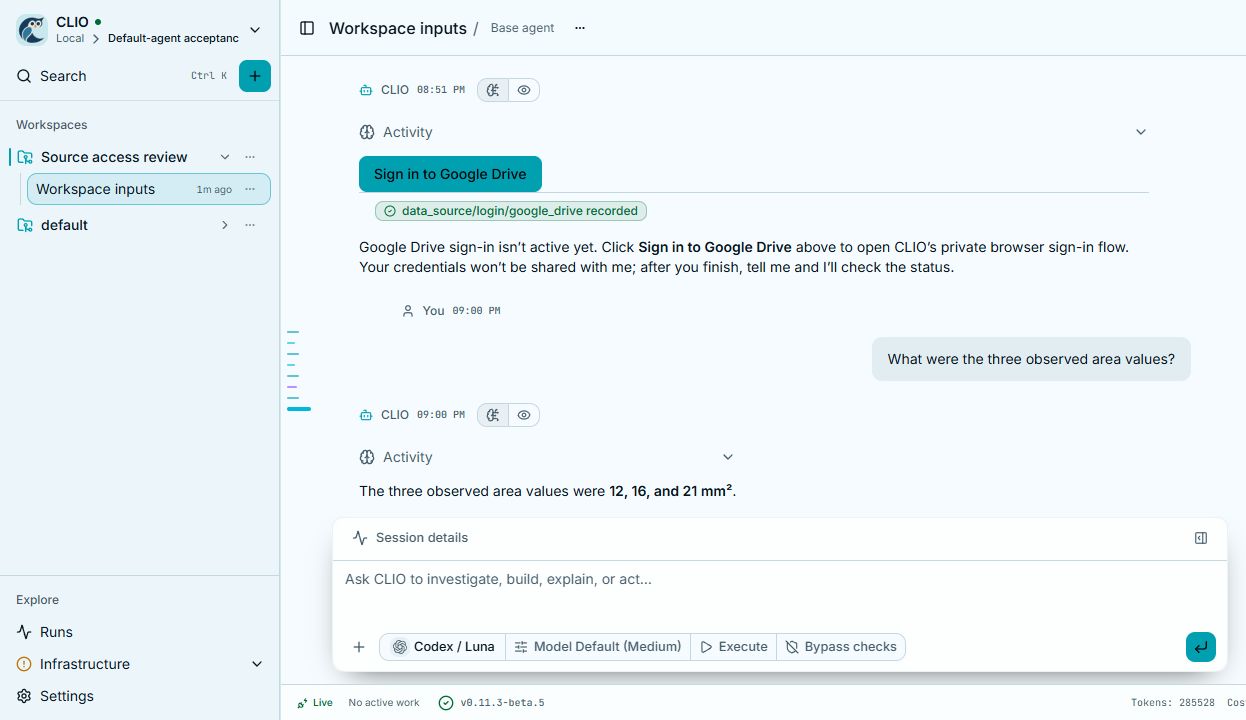Image resolution: width=1246 pixels, height=720 pixels.
Task: Click the Session details header
Action: [x=411, y=538]
